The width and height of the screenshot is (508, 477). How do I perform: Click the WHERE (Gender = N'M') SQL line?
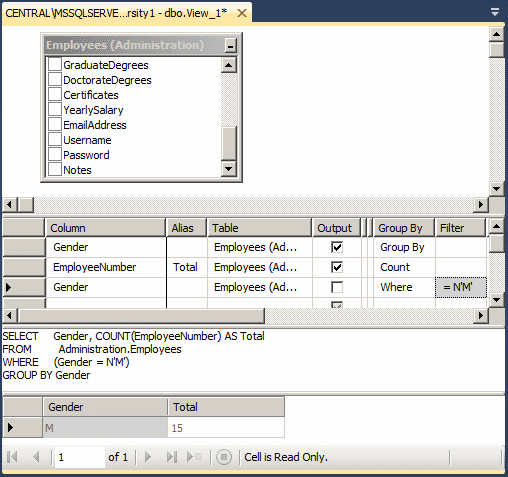[66, 362]
